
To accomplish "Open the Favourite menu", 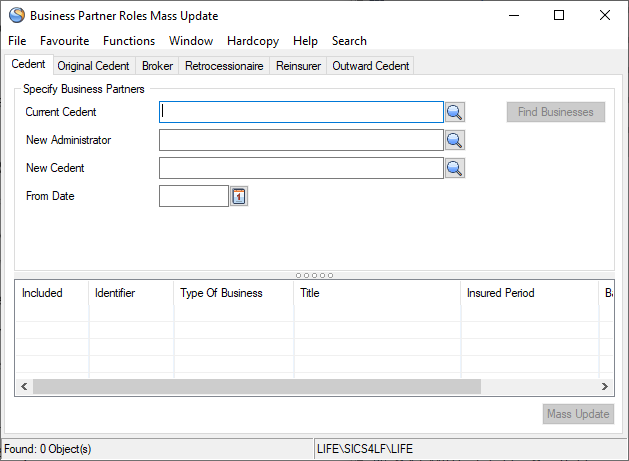I will click(x=64, y=41).
